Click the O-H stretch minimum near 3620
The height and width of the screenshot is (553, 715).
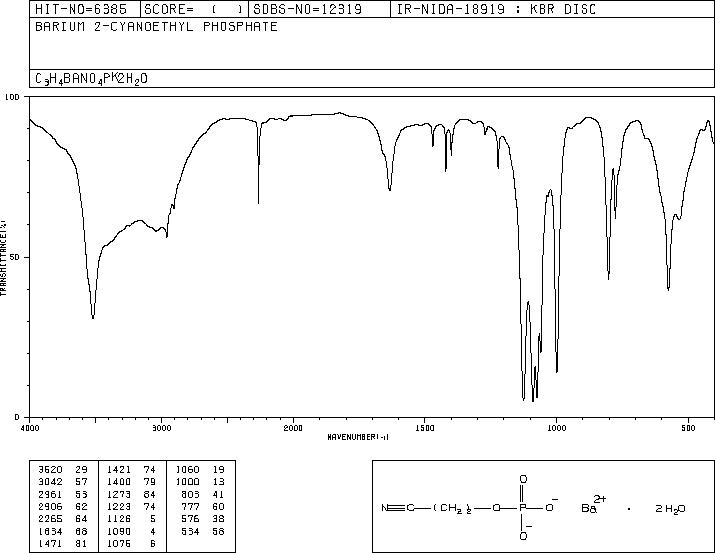pyautogui.click(x=93, y=316)
